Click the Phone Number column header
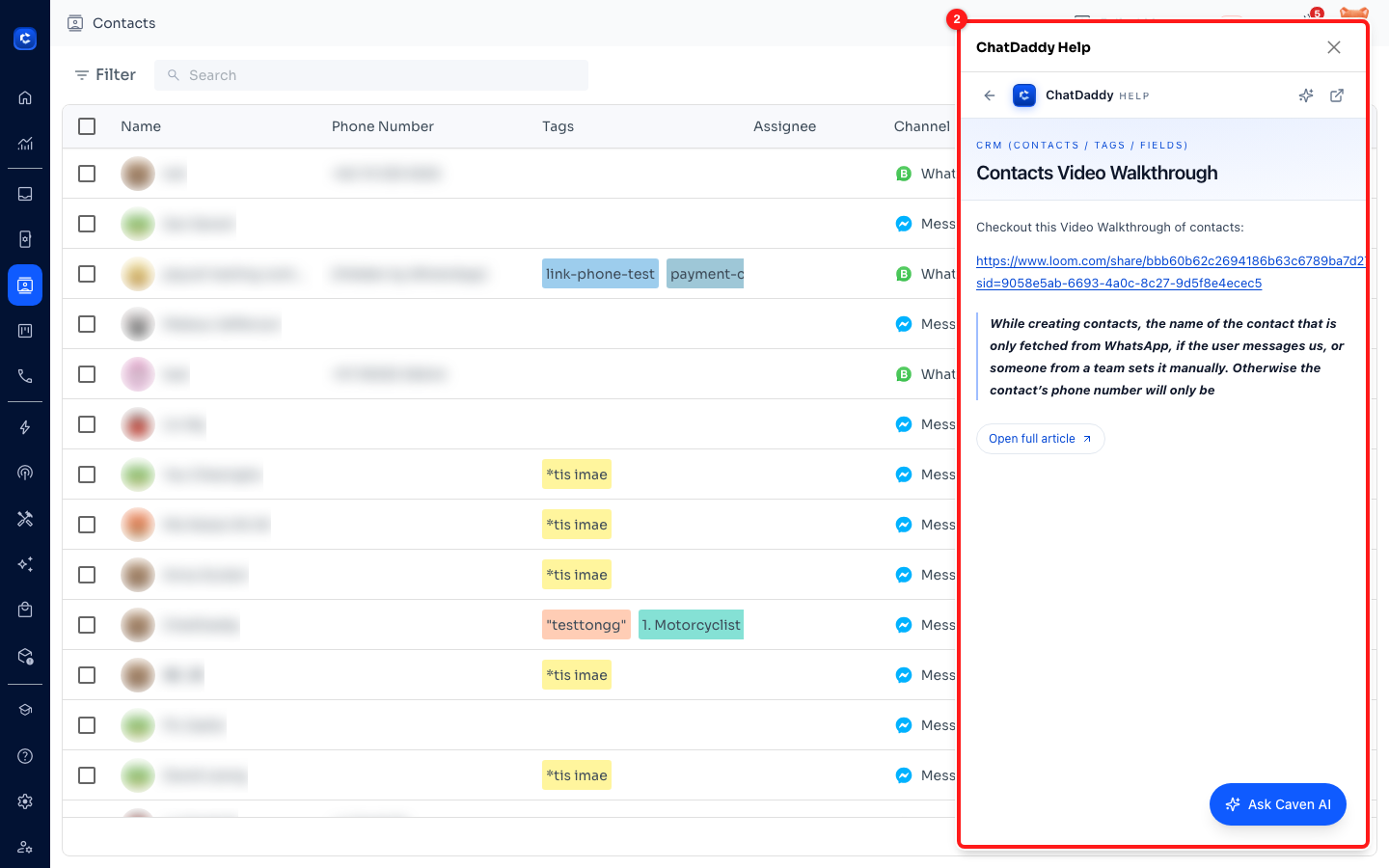 (383, 126)
